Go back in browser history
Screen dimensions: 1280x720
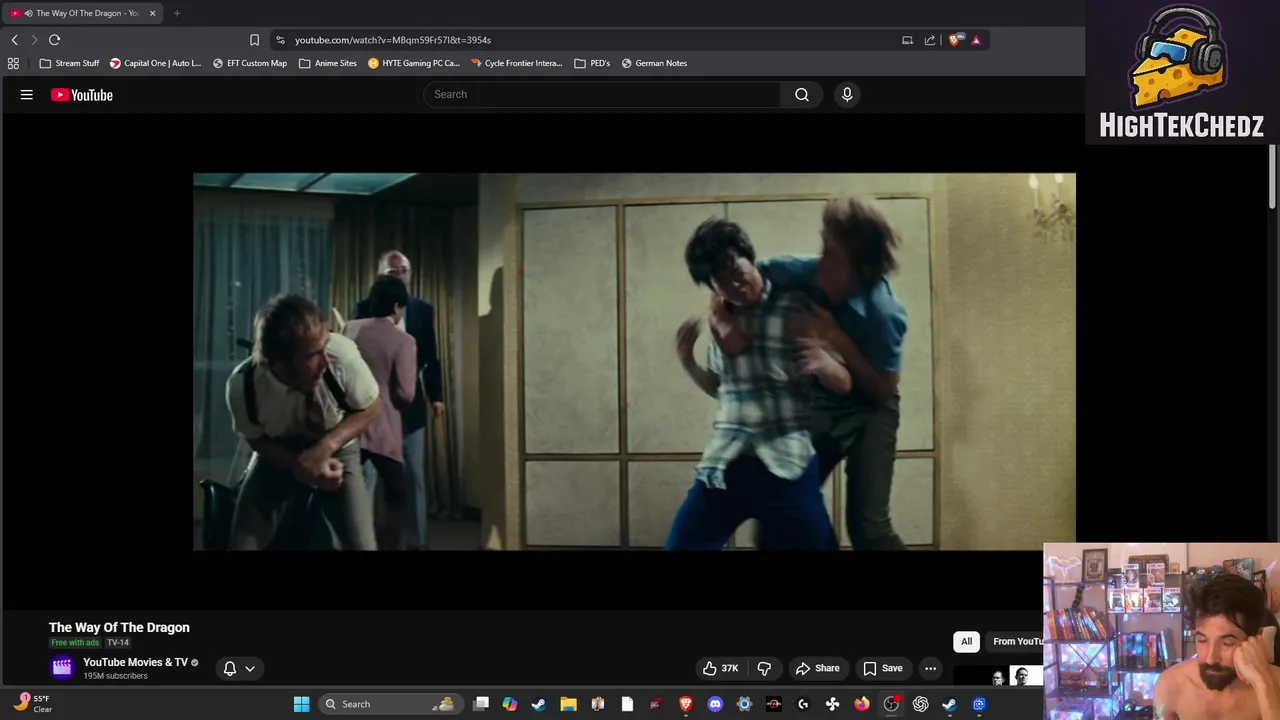click(x=14, y=40)
